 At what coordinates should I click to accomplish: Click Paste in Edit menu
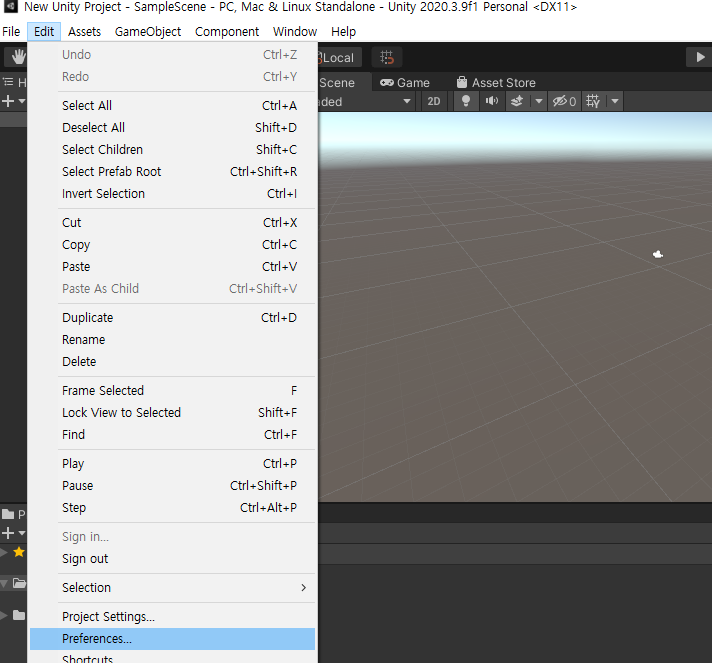click(x=173, y=267)
